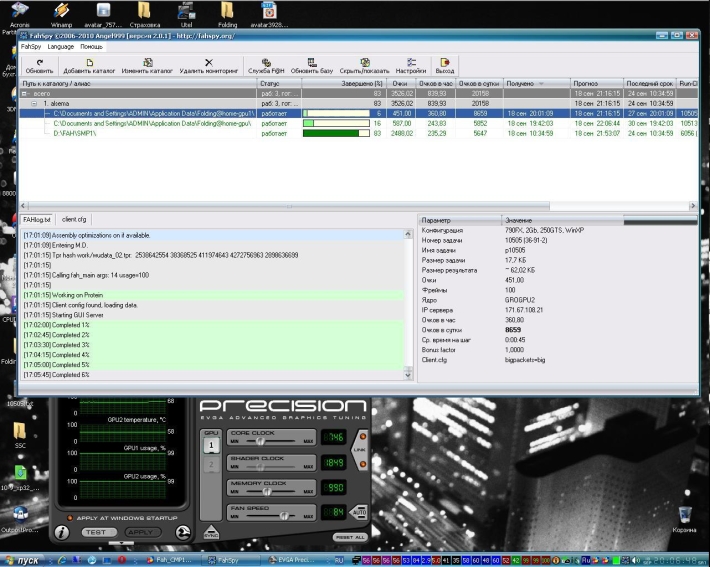The width and height of the screenshot is (710, 567).
Task: Open the FahSpy menu
Action: tap(31, 47)
